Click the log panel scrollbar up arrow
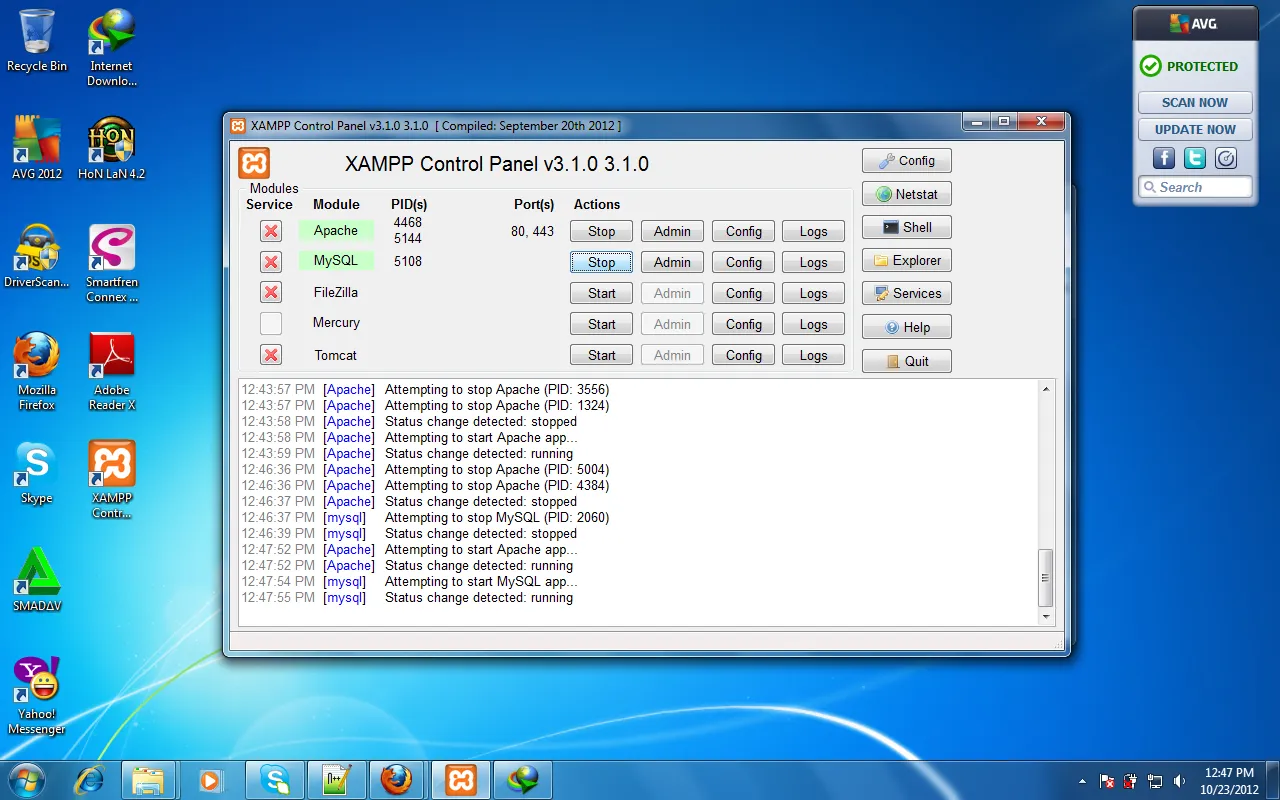 [x=1046, y=388]
